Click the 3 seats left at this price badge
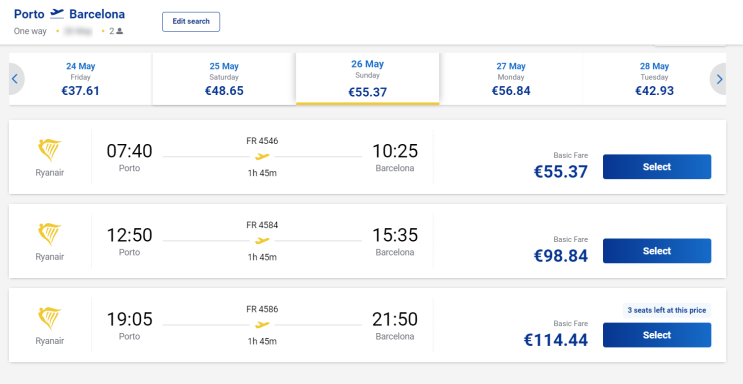 coord(667,311)
